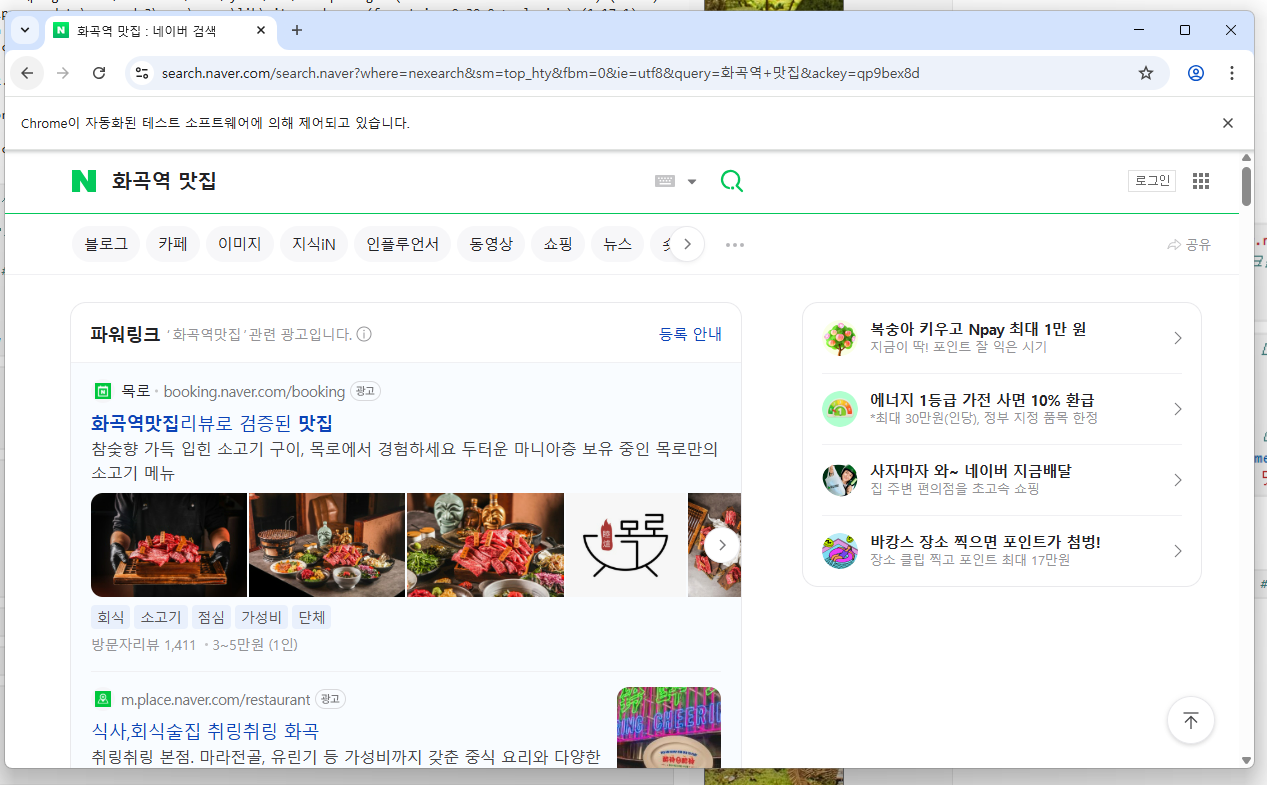
Task: Expand chevron of 바캉스 장소 promo row
Action: pyautogui.click(x=1177, y=551)
